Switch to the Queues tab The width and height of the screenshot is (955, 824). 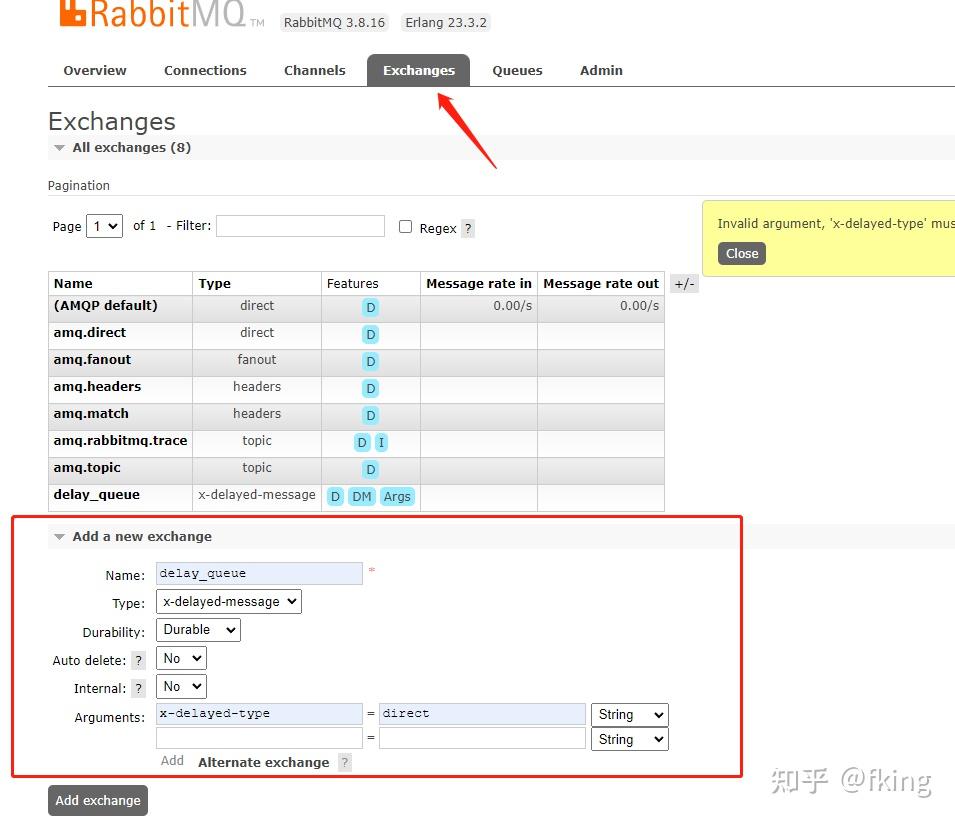tap(517, 70)
